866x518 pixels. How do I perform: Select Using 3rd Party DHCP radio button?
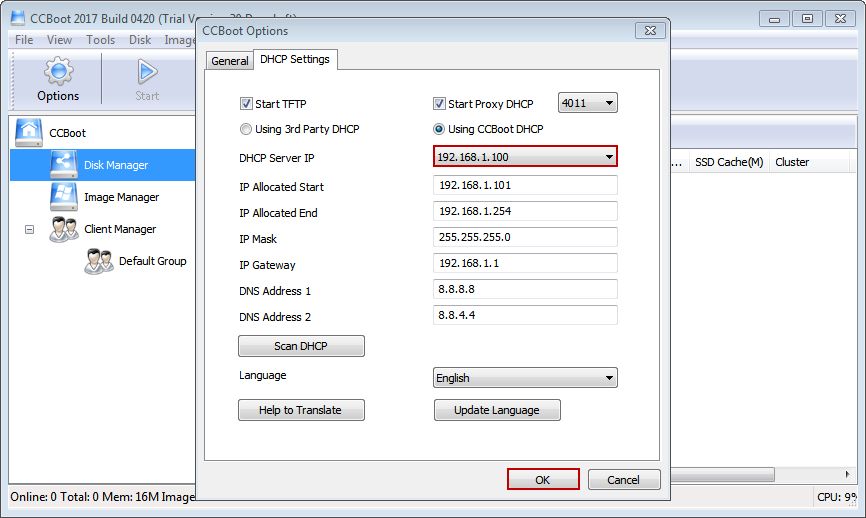[246, 129]
